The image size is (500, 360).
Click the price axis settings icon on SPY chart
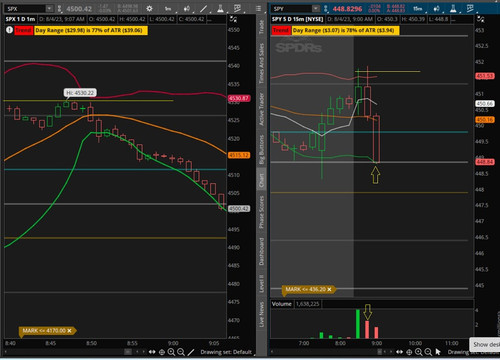coord(480,19)
